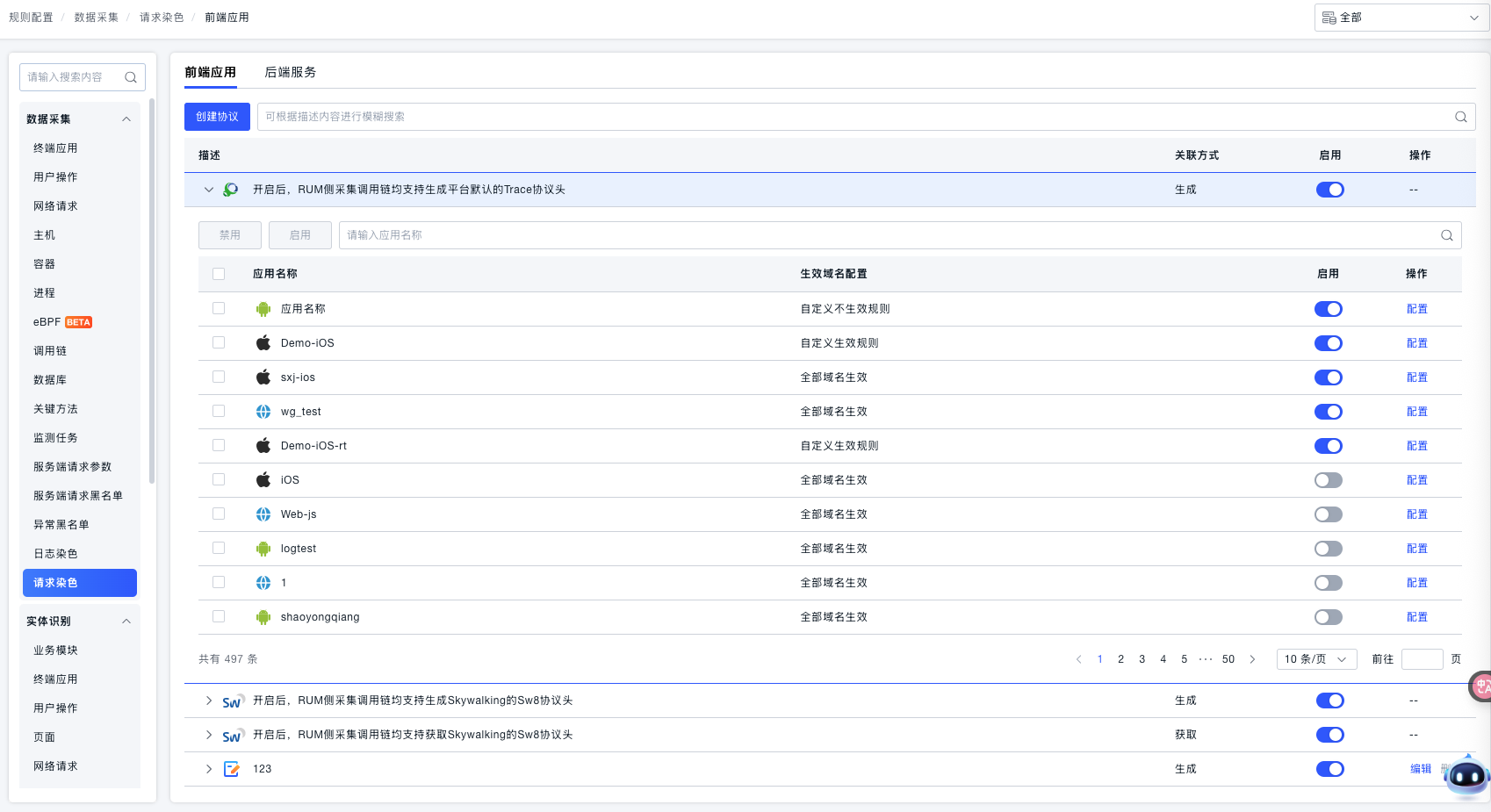Click the Apple icon beside Demo-iOS
This screenshot has width=1491, height=812.
pos(263,343)
